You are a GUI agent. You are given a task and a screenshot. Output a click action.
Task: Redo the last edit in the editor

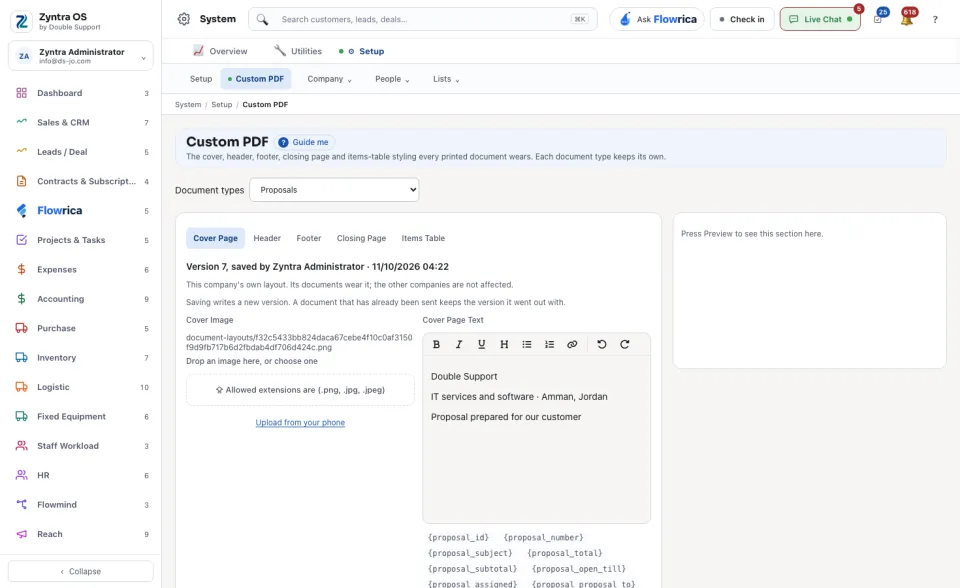[624, 344]
